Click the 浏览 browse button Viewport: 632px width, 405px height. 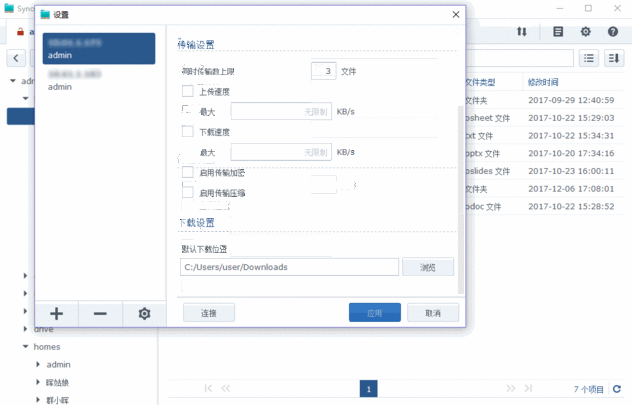tap(428, 267)
